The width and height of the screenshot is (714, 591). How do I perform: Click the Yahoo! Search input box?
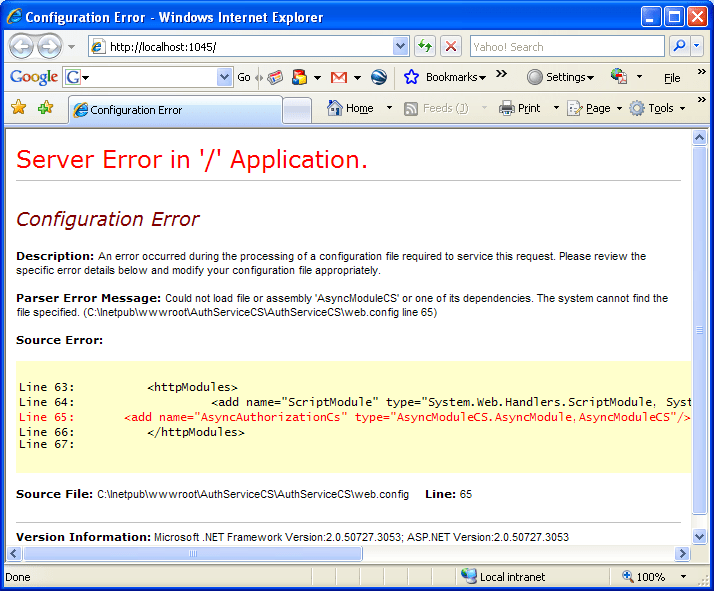coord(567,46)
